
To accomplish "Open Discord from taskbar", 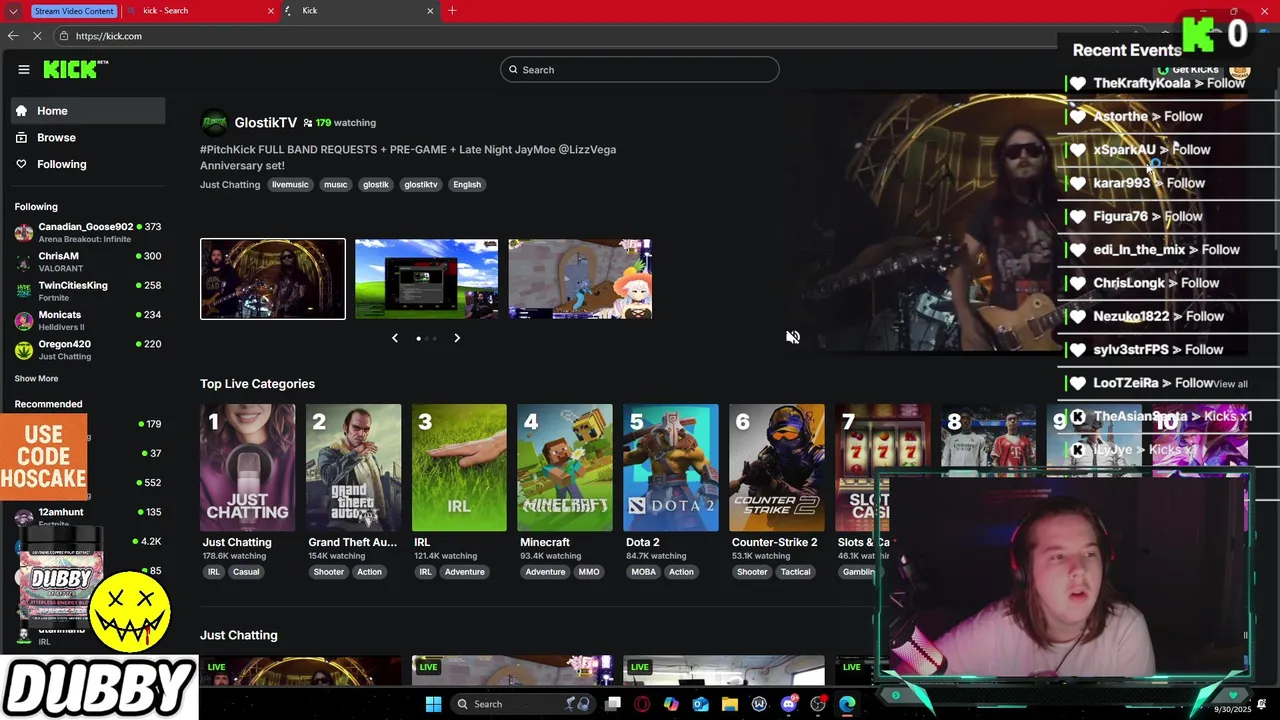I will click(789, 704).
